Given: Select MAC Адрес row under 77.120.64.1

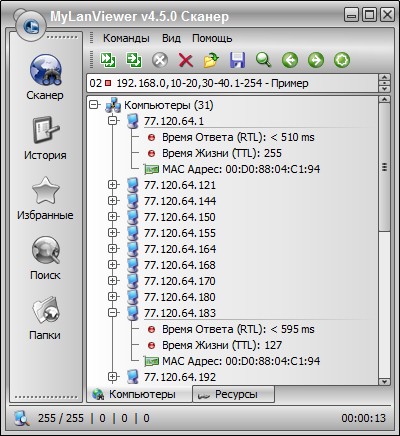Looking at the screenshot, I should [241, 169].
